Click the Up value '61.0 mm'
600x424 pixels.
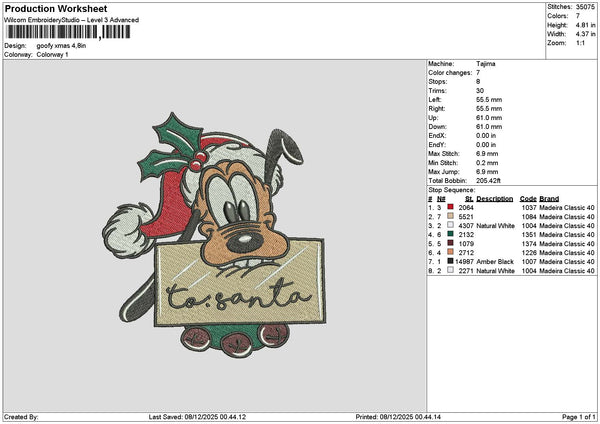[x=489, y=118]
